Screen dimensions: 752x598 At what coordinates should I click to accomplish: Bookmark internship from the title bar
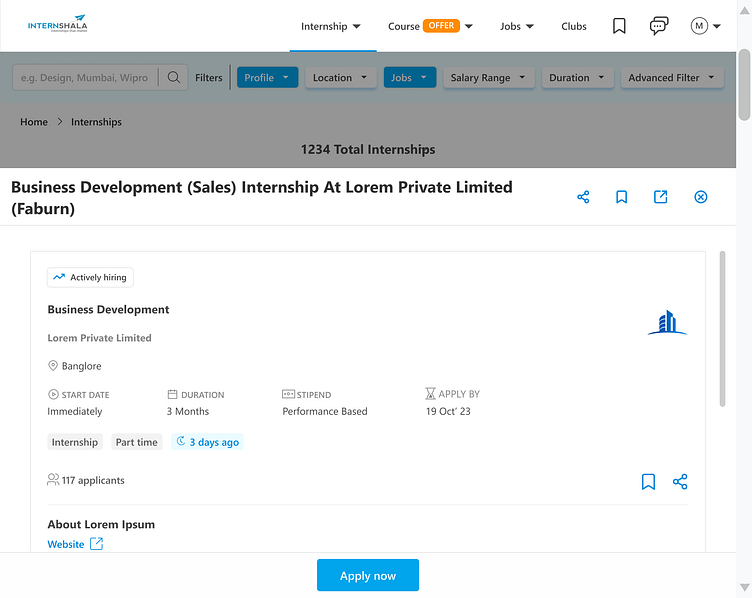(x=621, y=197)
